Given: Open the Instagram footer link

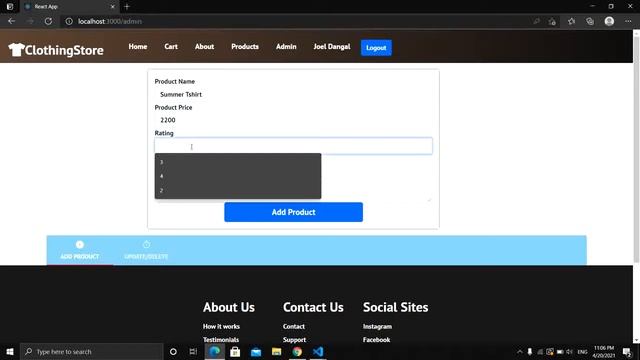Looking at the screenshot, I should point(377,327).
